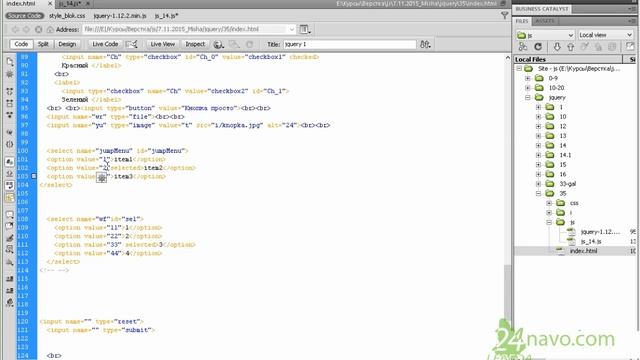The height and width of the screenshot is (360, 640).
Task: Select the Source Code related file
Action: [x=24, y=16]
